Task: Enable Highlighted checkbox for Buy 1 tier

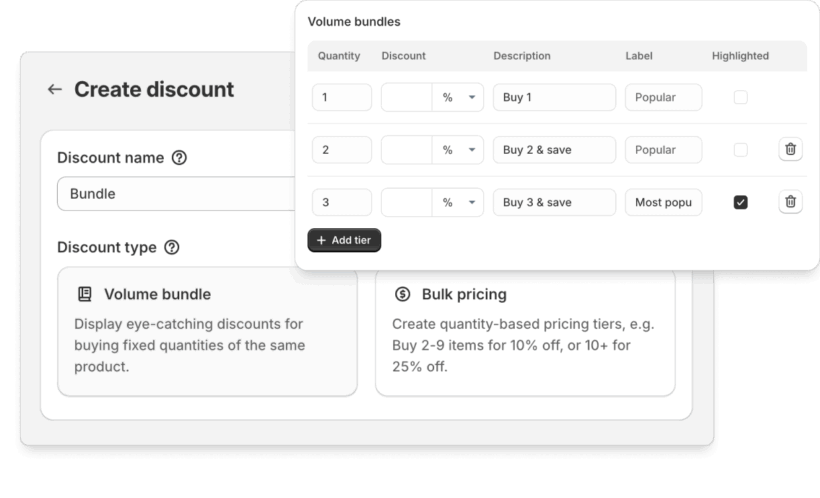Action: tap(740, 98)
